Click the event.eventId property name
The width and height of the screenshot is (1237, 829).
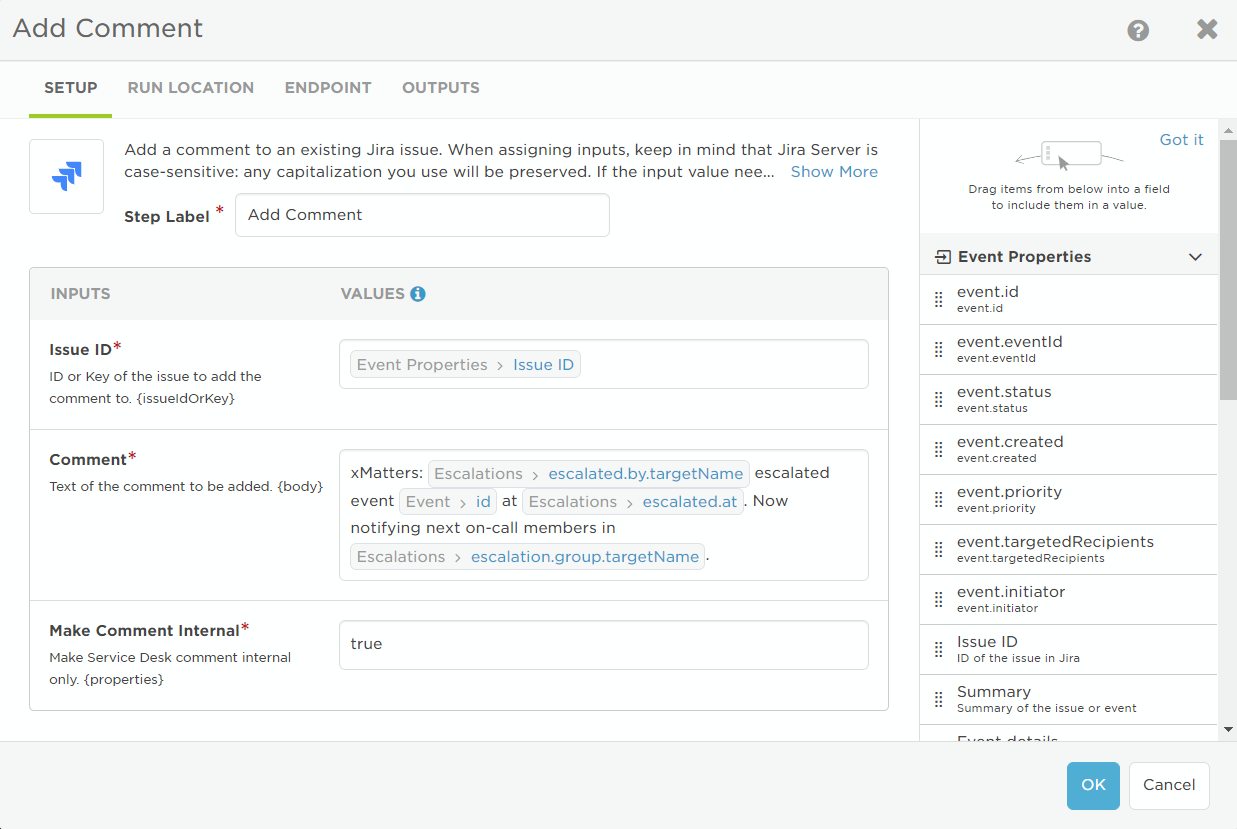click(x=1009, y=342)
